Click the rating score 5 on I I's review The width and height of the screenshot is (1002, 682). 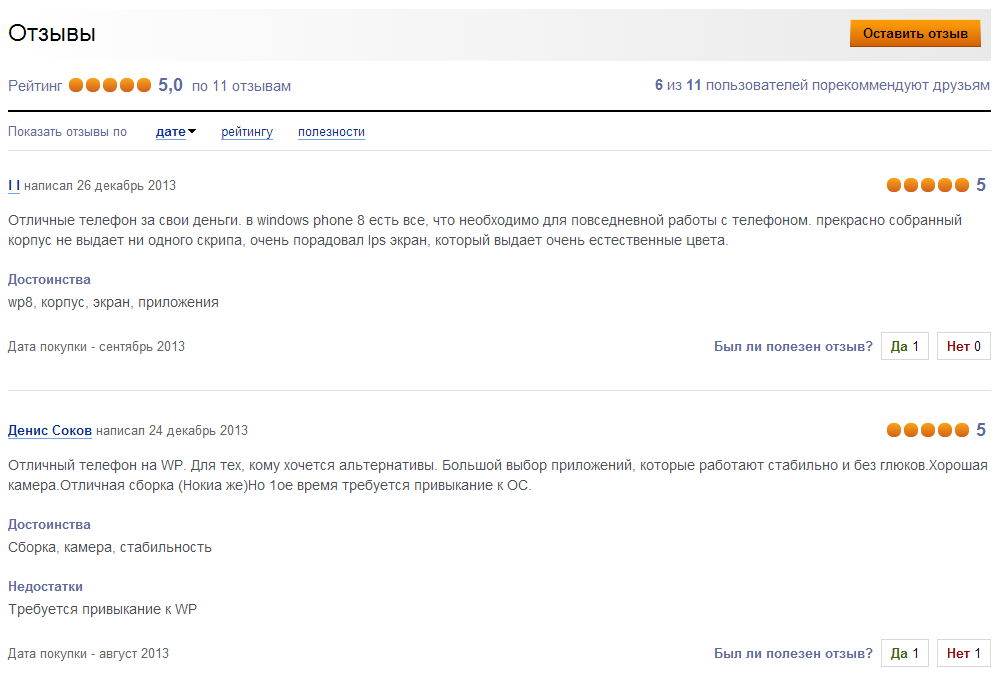981,185
